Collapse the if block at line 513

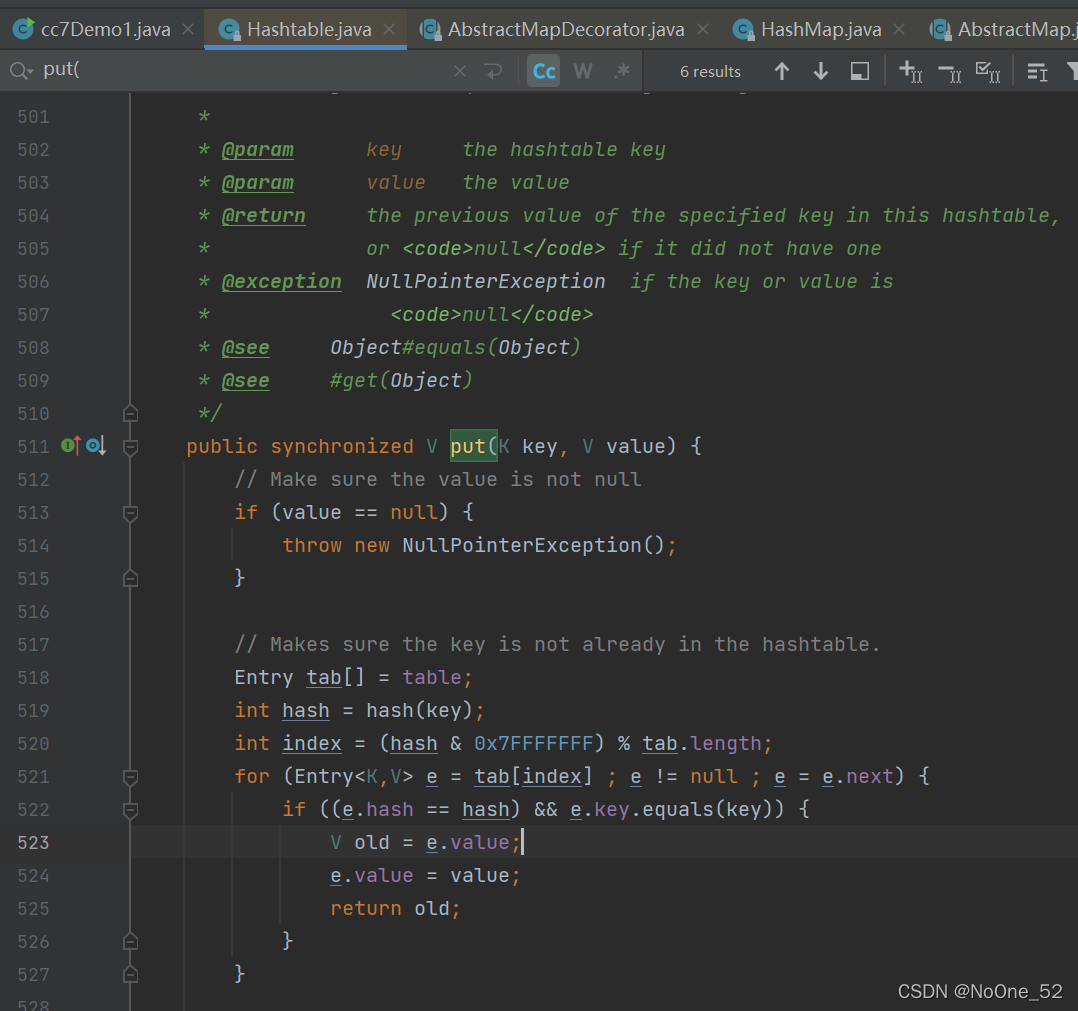[x=131, y=513]
